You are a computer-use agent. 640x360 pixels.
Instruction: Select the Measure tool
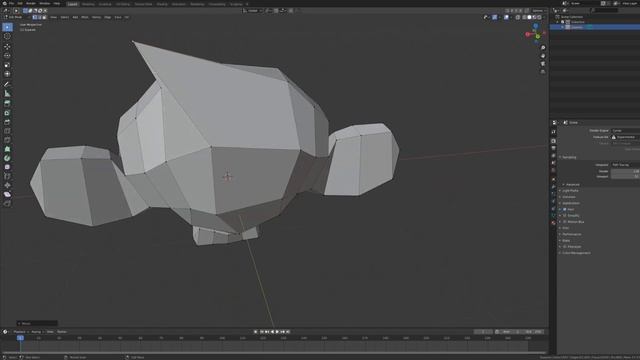click(x=7, y=93)
